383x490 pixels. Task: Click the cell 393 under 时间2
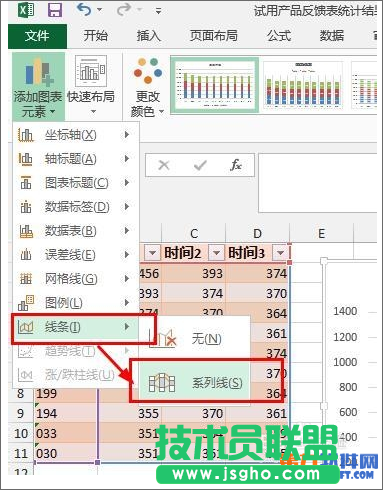point(194,274)
